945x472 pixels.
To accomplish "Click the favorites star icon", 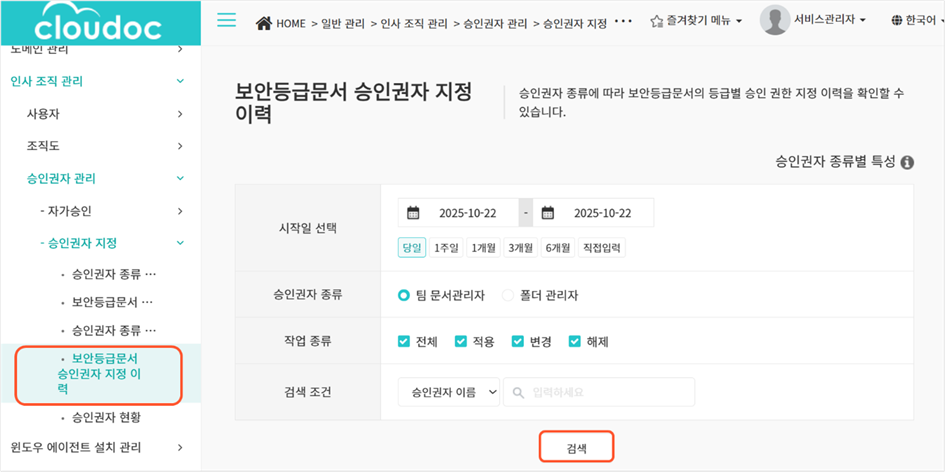I will pyautogui.click(x=656, y=21).
